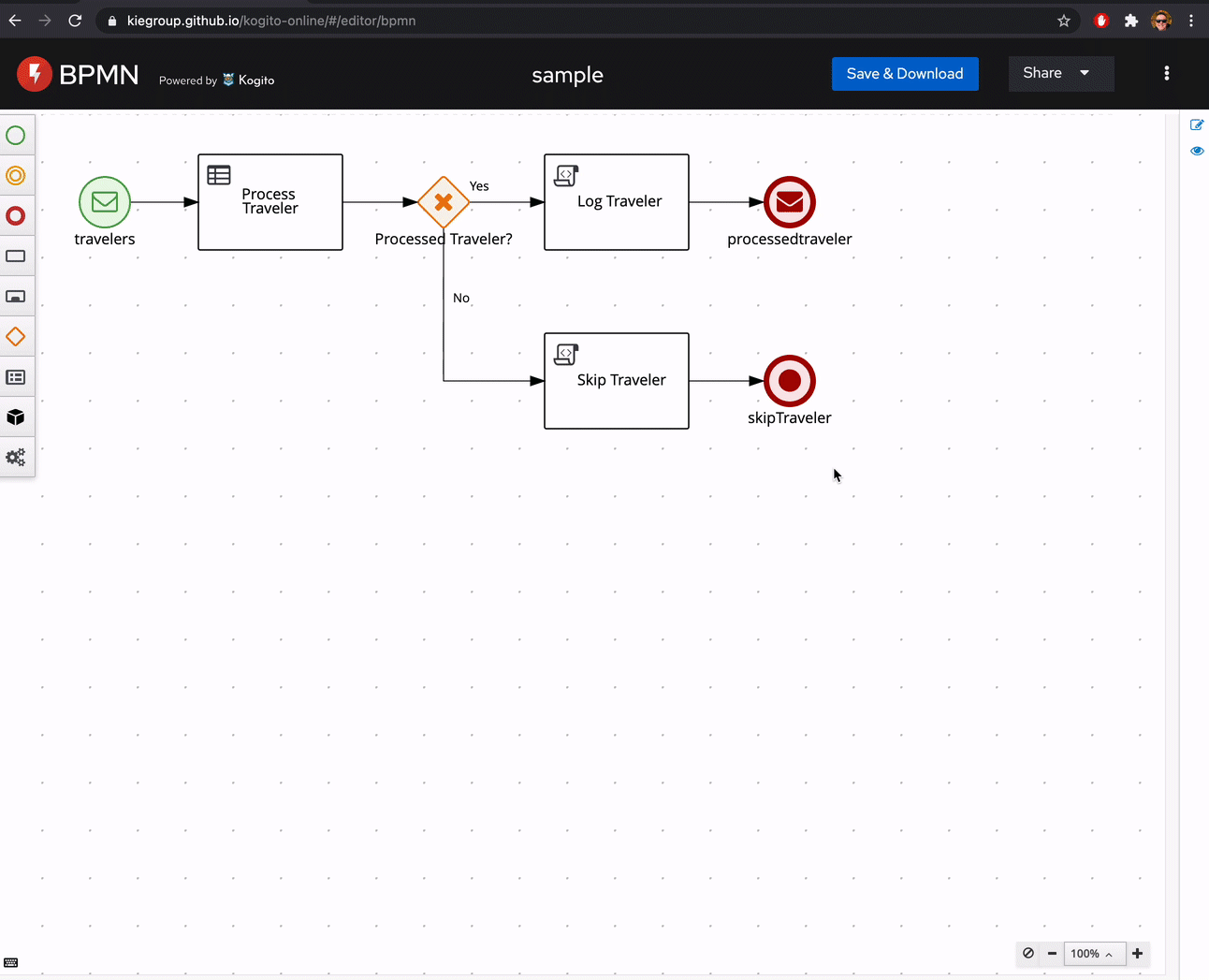Open the 100% zoom level dropdown

coord(1093,954)
